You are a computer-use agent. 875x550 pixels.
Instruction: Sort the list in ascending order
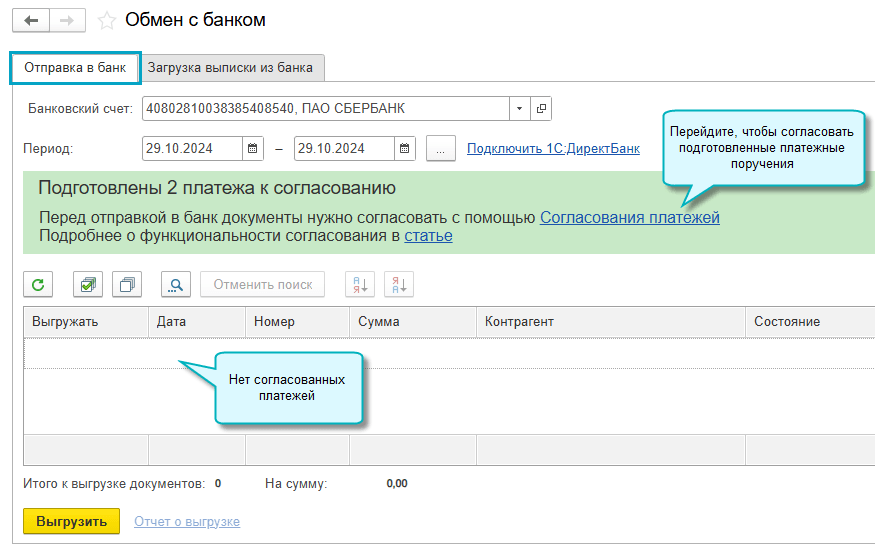[359, 285]
